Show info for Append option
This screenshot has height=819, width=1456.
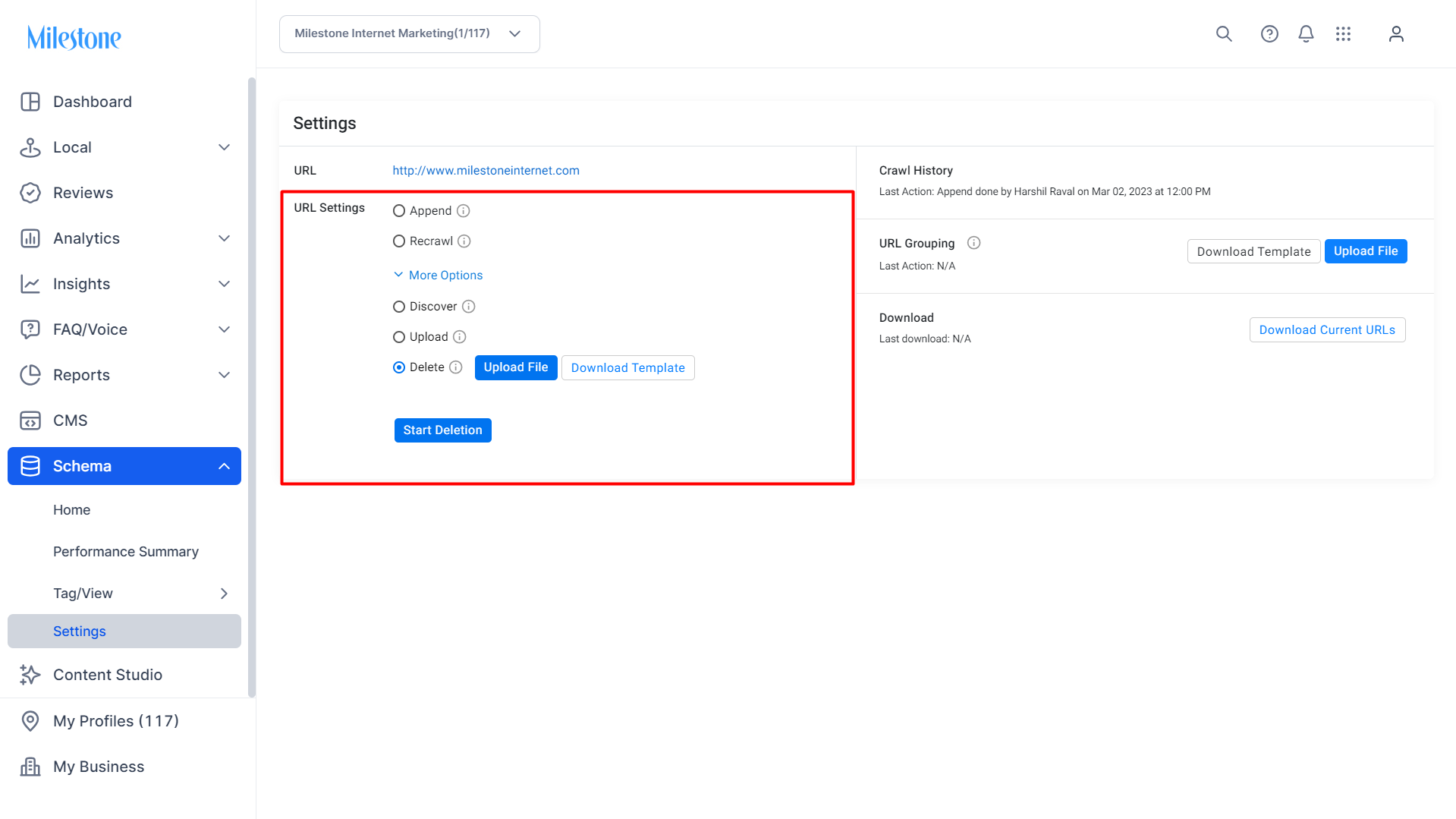464,211
